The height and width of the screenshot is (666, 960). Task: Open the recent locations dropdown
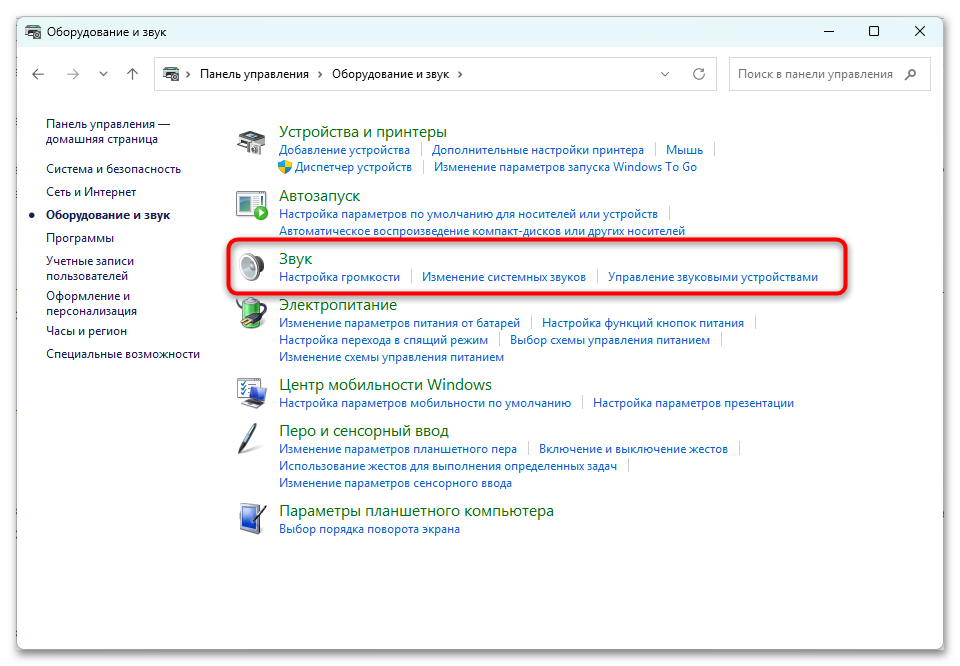coord(103,74)
